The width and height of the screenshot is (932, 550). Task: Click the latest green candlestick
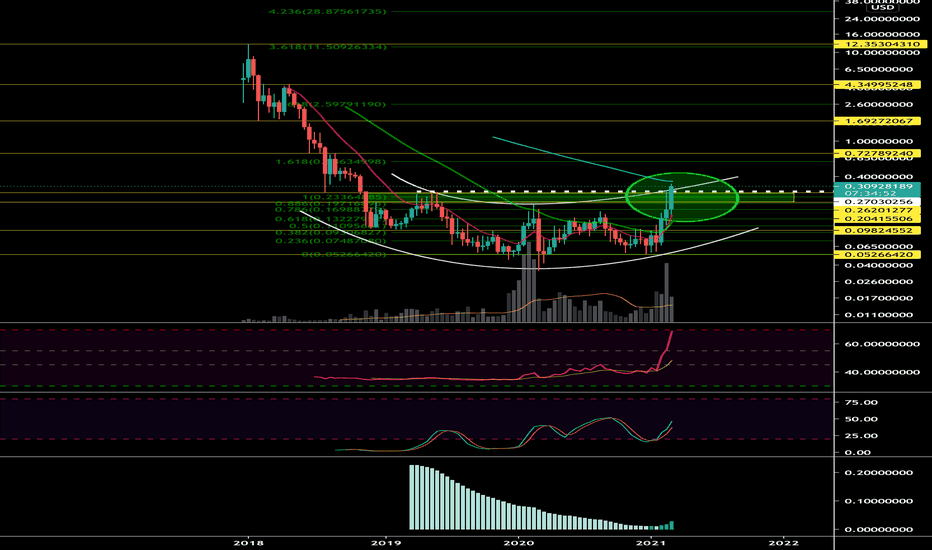click(x=672, y=198)
